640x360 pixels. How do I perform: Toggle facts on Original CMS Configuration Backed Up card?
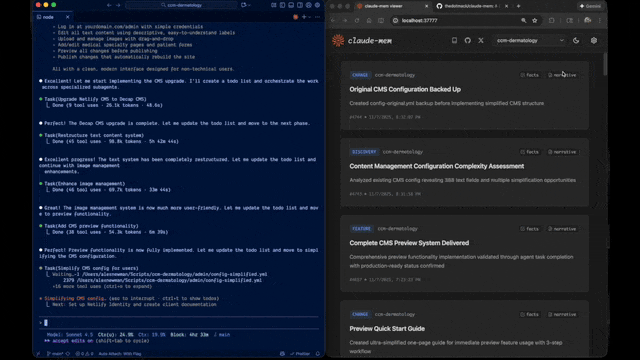529,75
